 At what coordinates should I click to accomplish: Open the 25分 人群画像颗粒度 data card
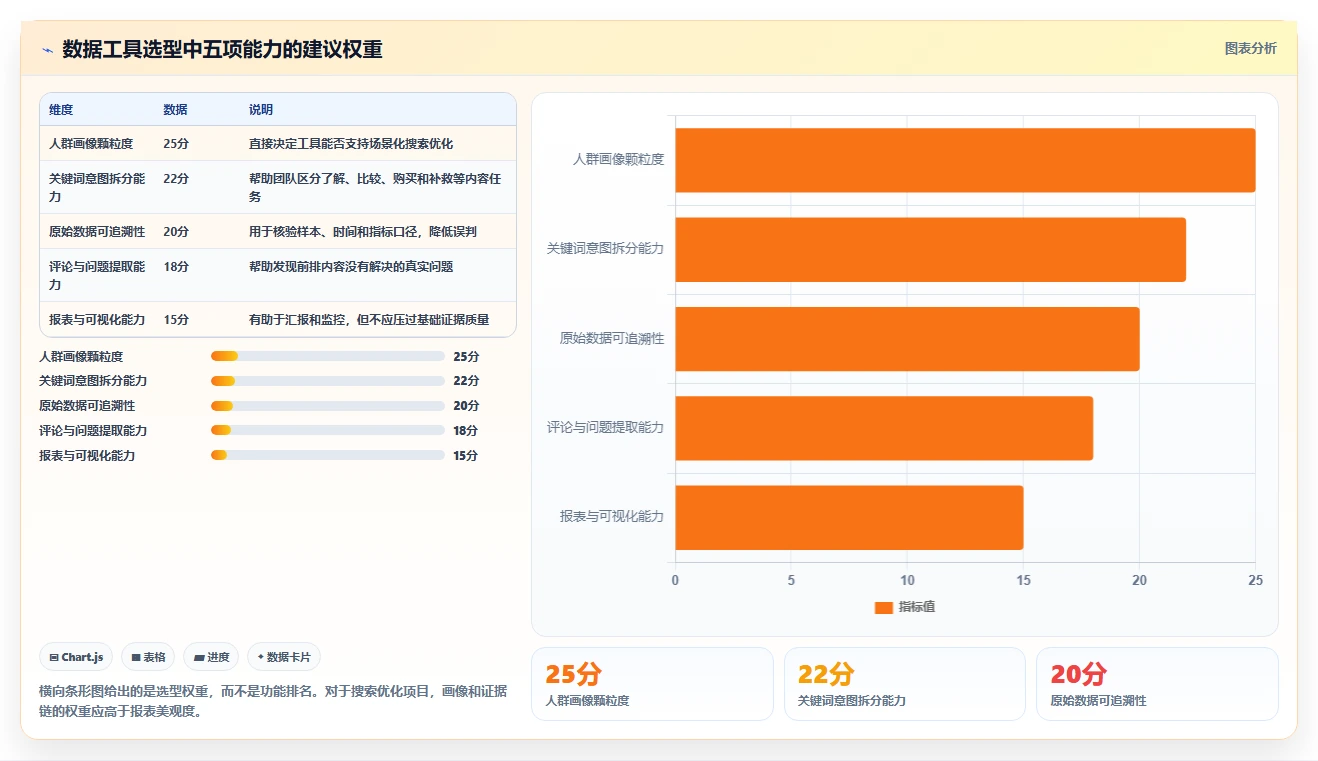pyautogui.click(x=652, y=684)
